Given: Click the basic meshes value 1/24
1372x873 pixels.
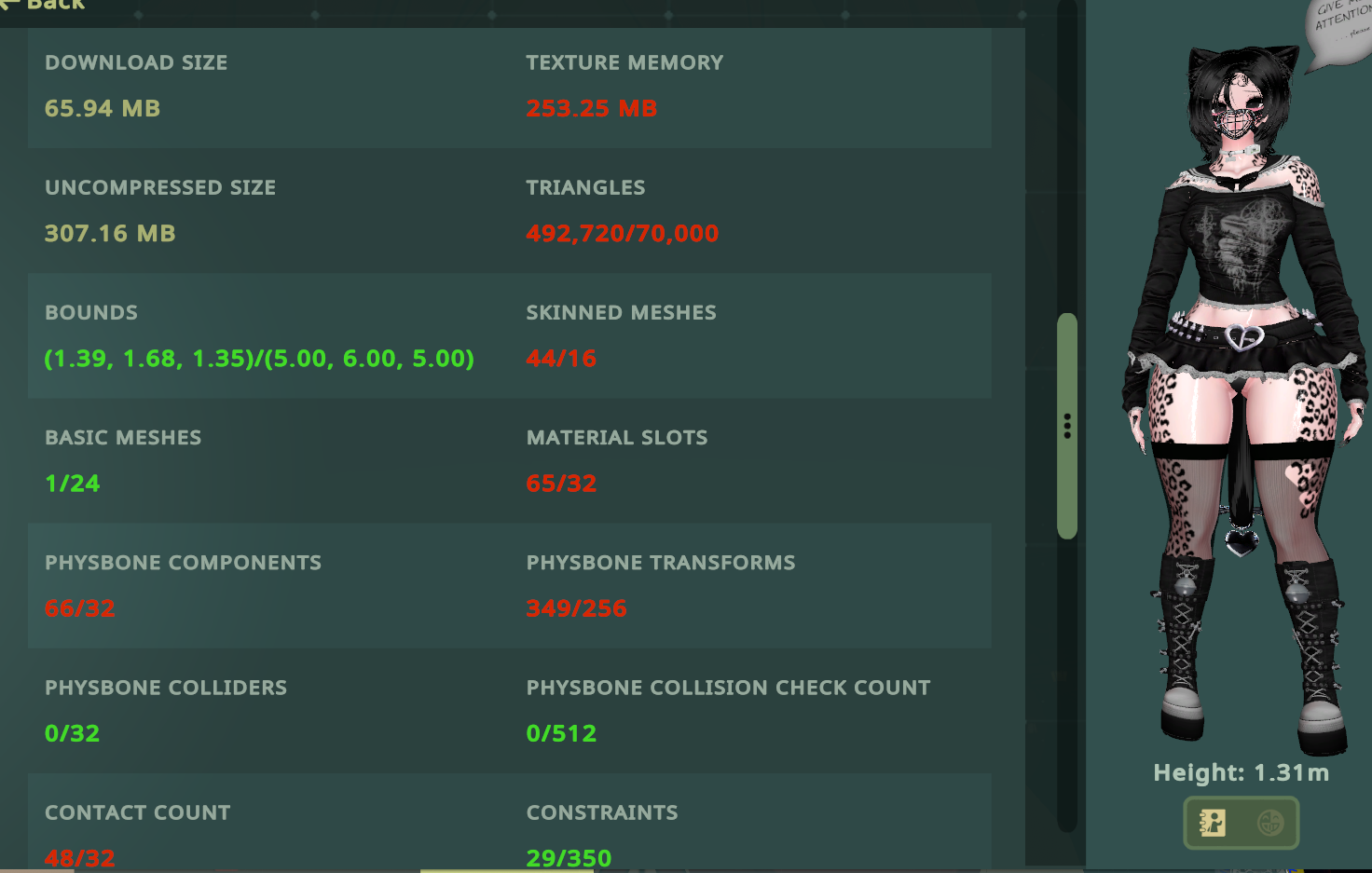Looking at the screenshot, I should (73, 484).
